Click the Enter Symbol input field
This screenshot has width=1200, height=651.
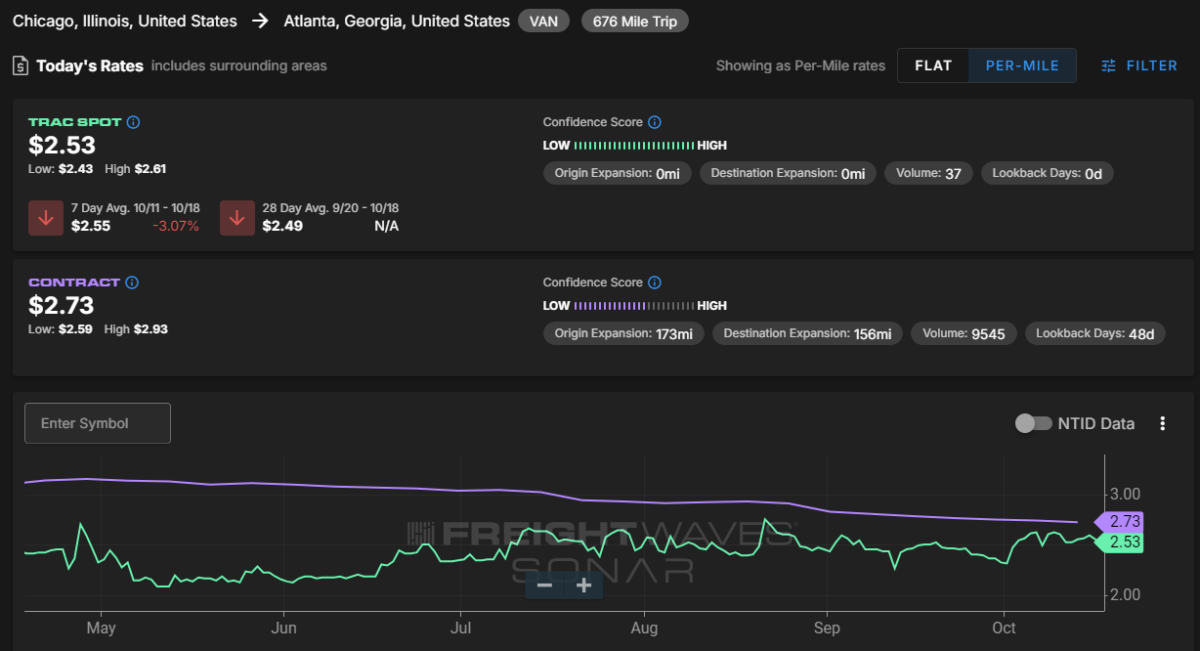click(98, 423)
